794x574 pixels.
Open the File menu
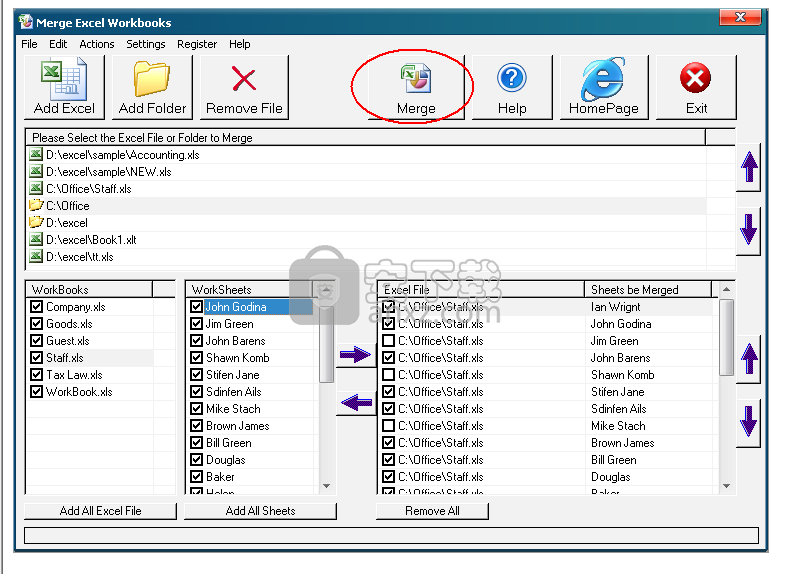[x=29, y=44]
